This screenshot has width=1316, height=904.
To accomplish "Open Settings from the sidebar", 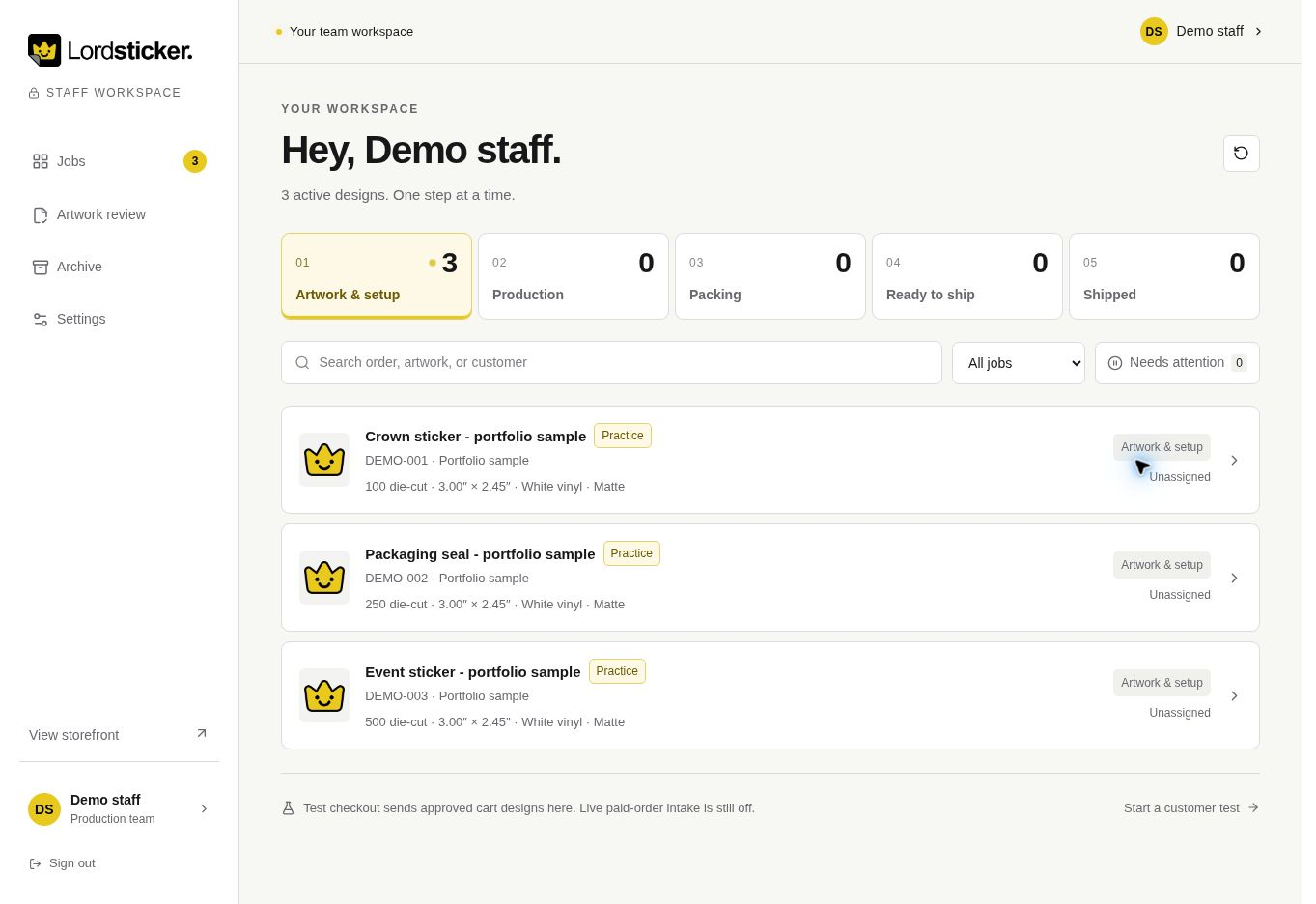I will 120,319.
